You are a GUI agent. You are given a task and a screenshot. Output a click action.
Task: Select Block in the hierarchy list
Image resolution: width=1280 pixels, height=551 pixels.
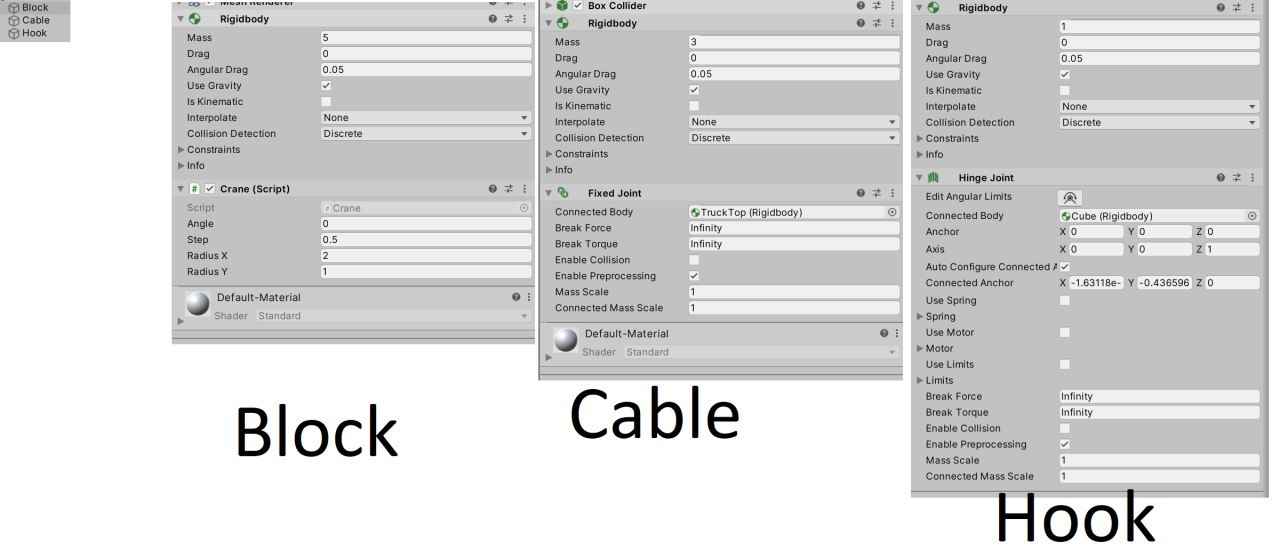36,8
